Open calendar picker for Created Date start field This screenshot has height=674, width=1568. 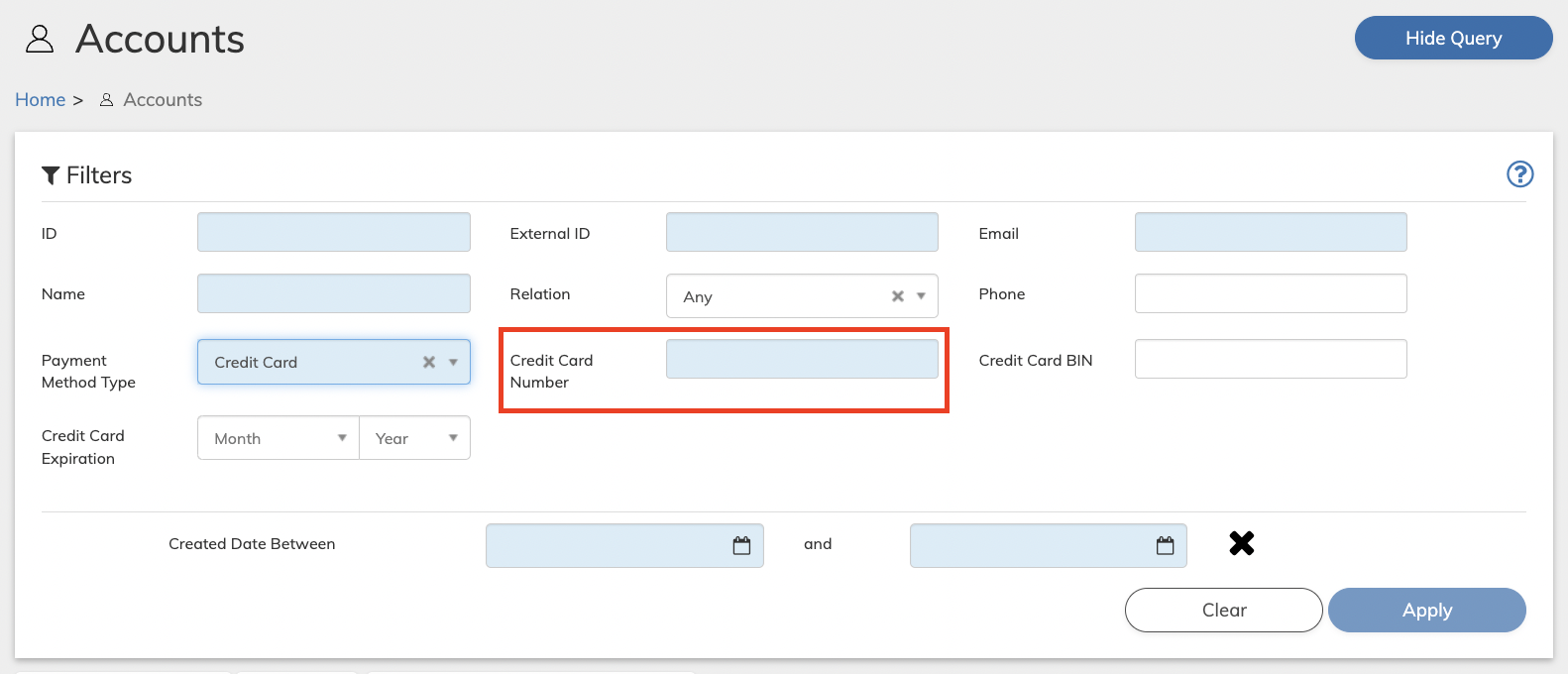[x=741, y=545]
